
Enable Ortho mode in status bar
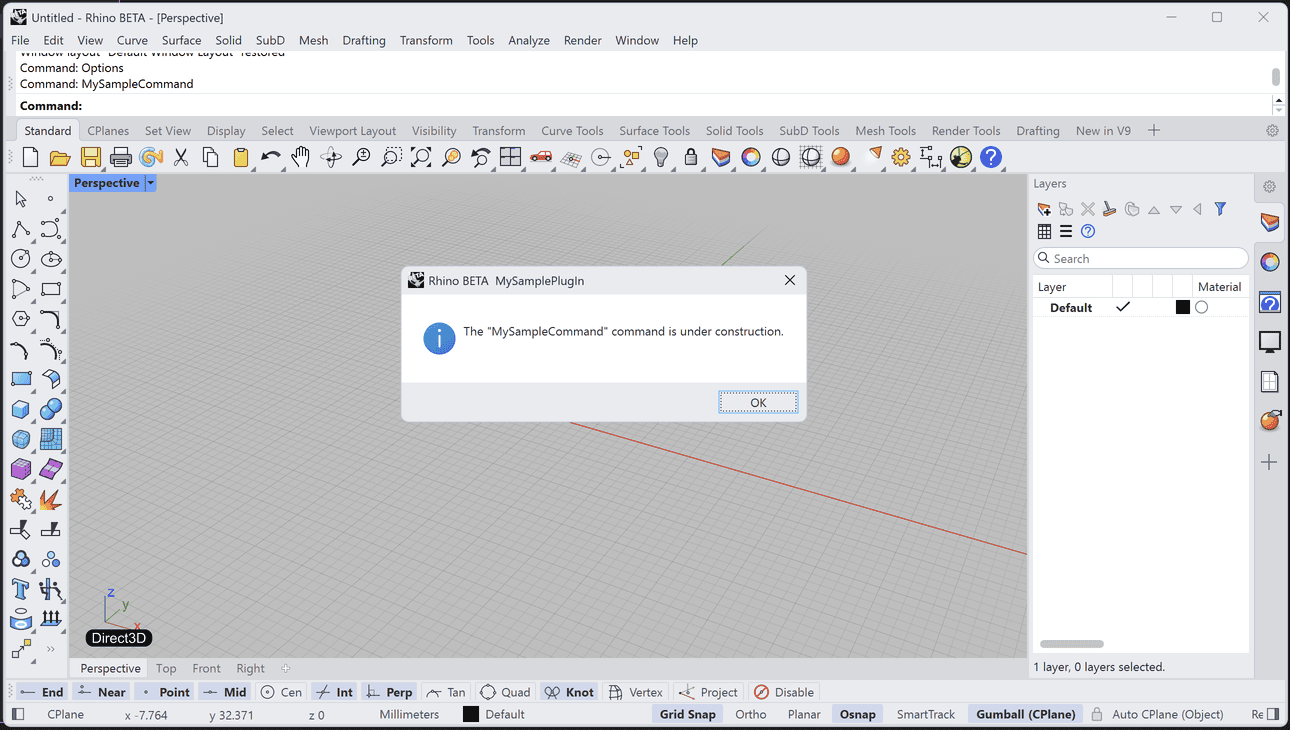751,714
